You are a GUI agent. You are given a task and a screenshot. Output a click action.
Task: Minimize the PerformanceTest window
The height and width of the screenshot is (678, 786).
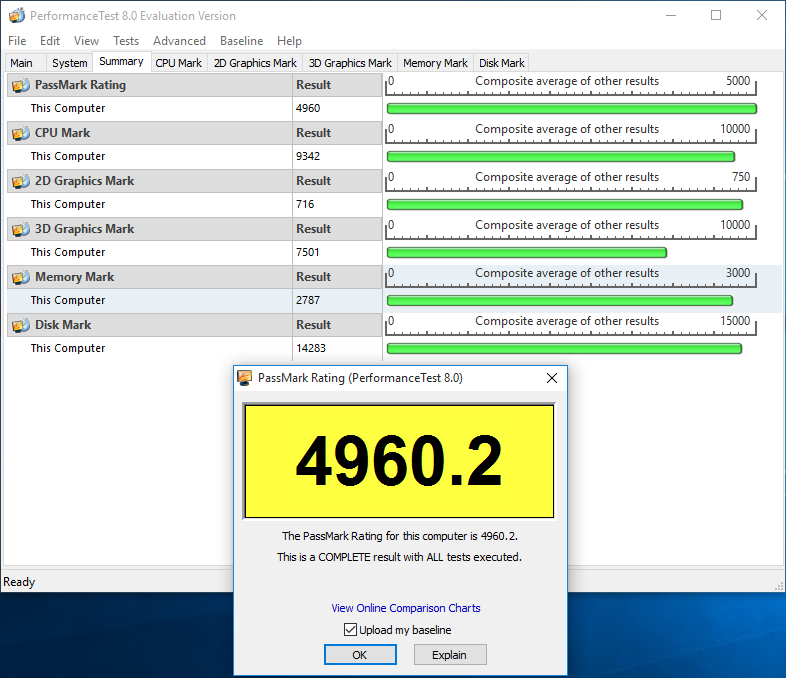pos(671,16)
